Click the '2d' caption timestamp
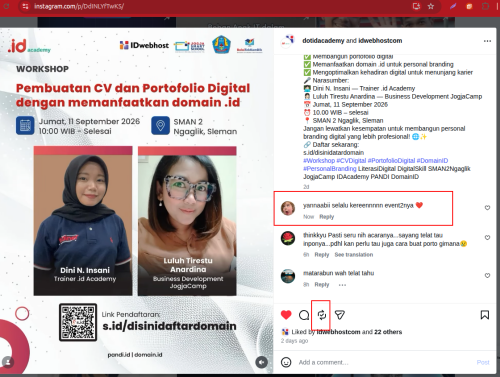The height and width of the screenshot is (377, 500). coord(306,187)
